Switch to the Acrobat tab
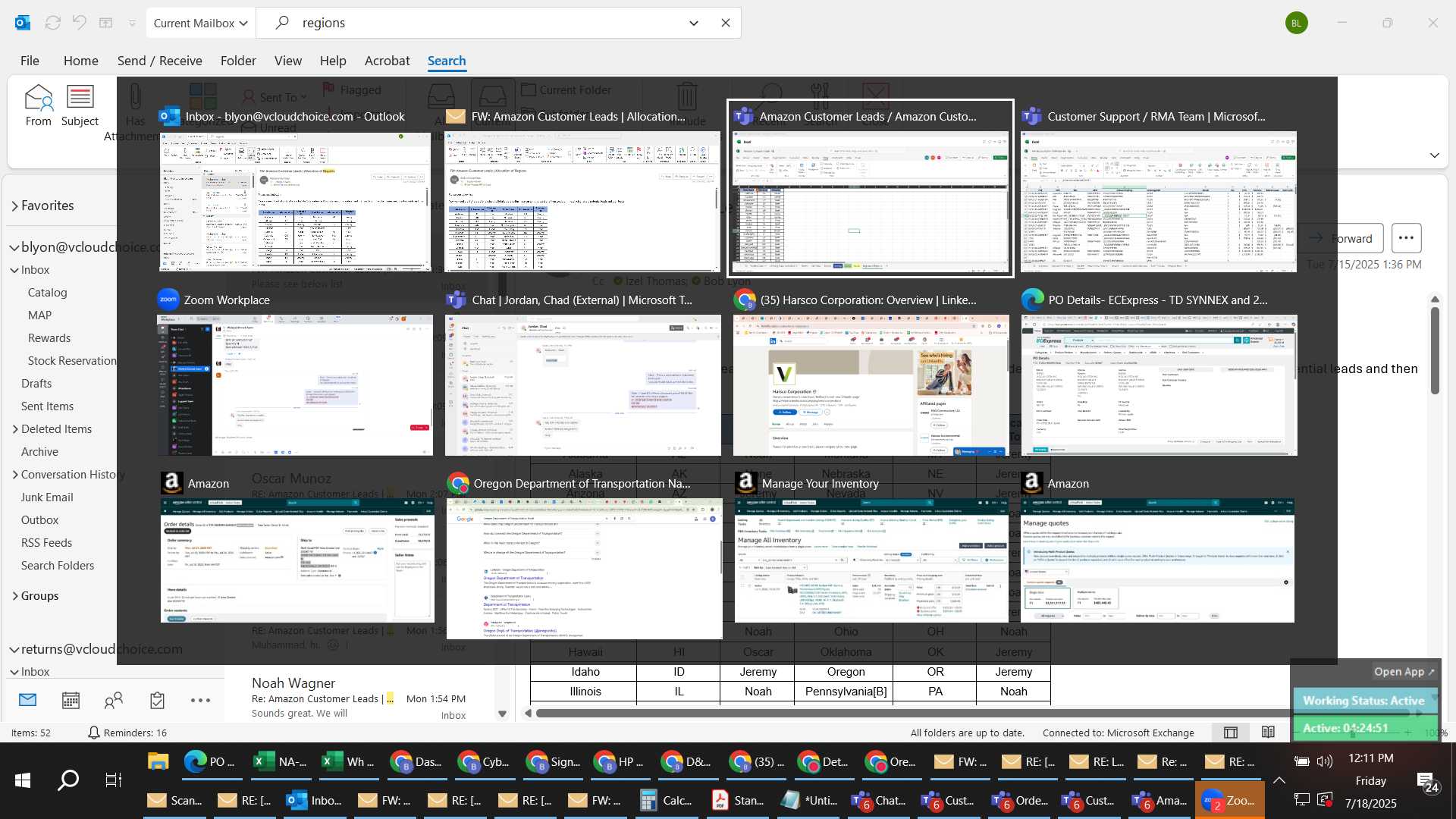 click(x=388, y=61)
